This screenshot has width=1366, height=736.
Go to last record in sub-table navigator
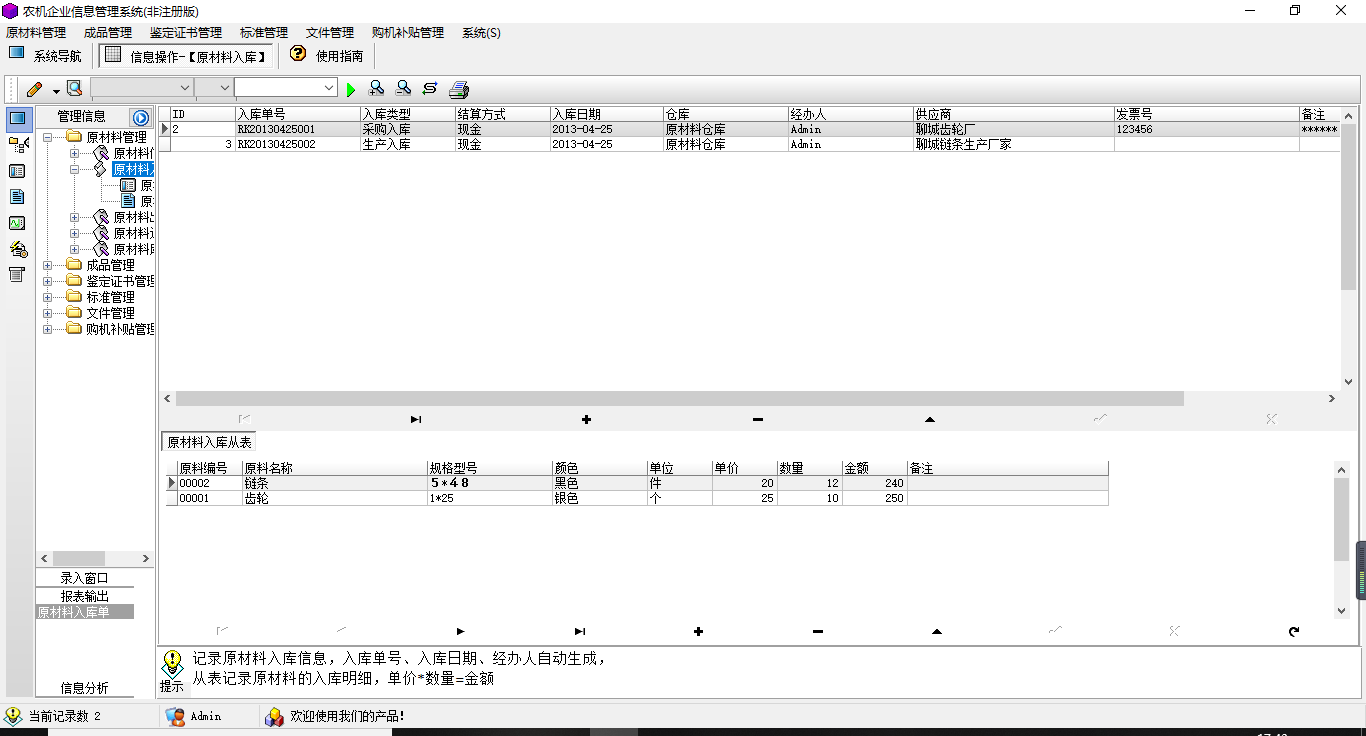pos(580,631)
